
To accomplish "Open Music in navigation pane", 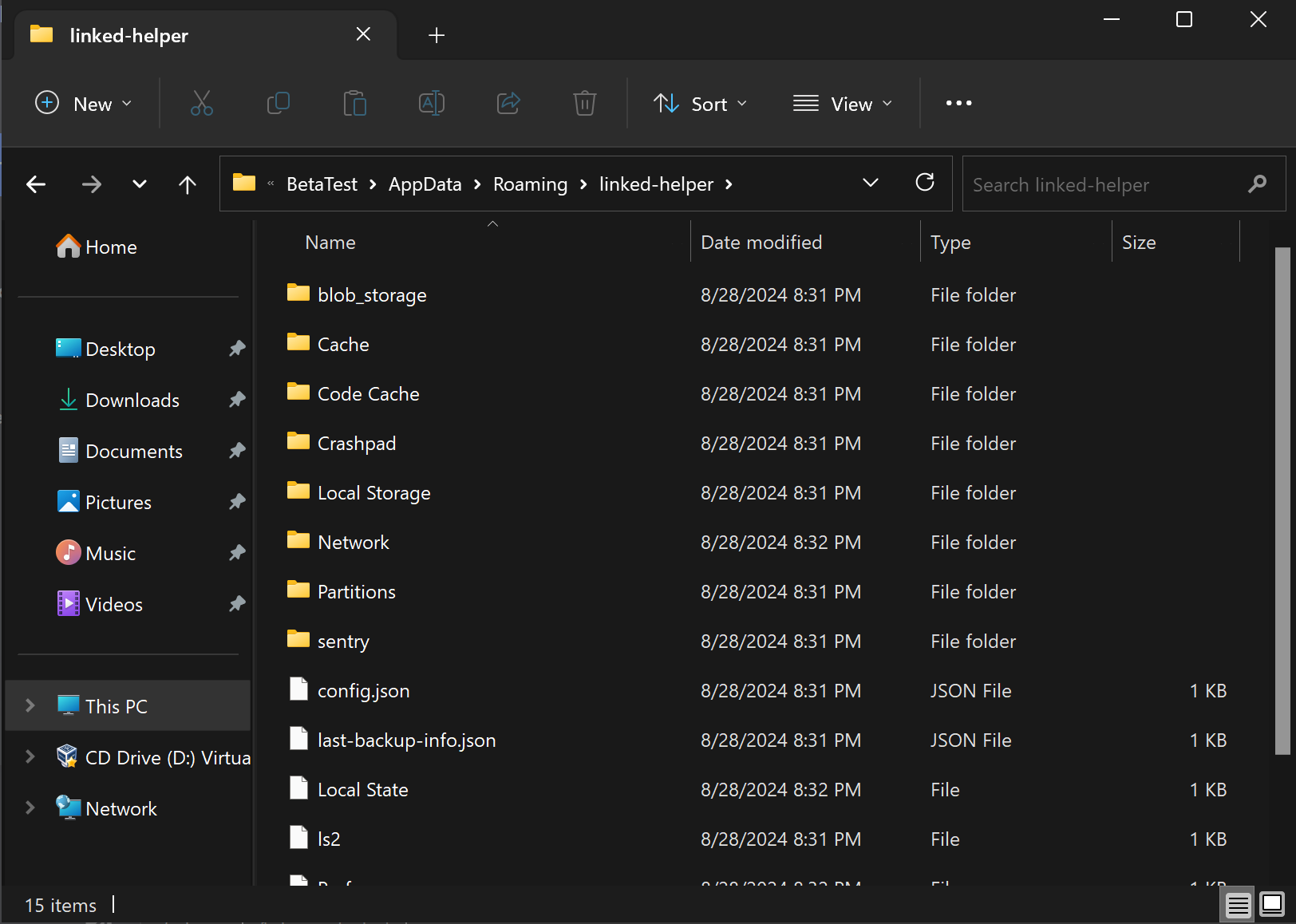I will [x=96, y=553].
